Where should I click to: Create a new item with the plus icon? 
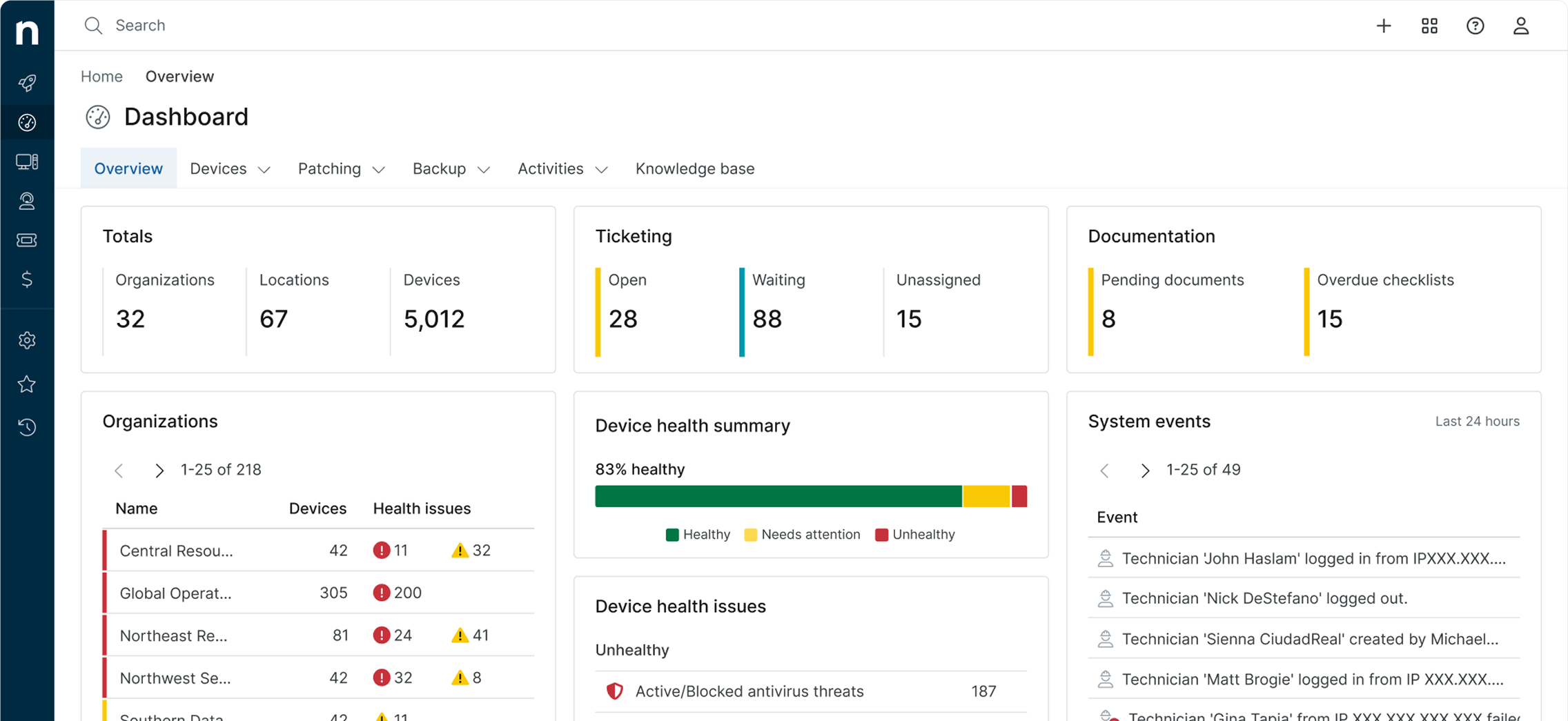1384,26
